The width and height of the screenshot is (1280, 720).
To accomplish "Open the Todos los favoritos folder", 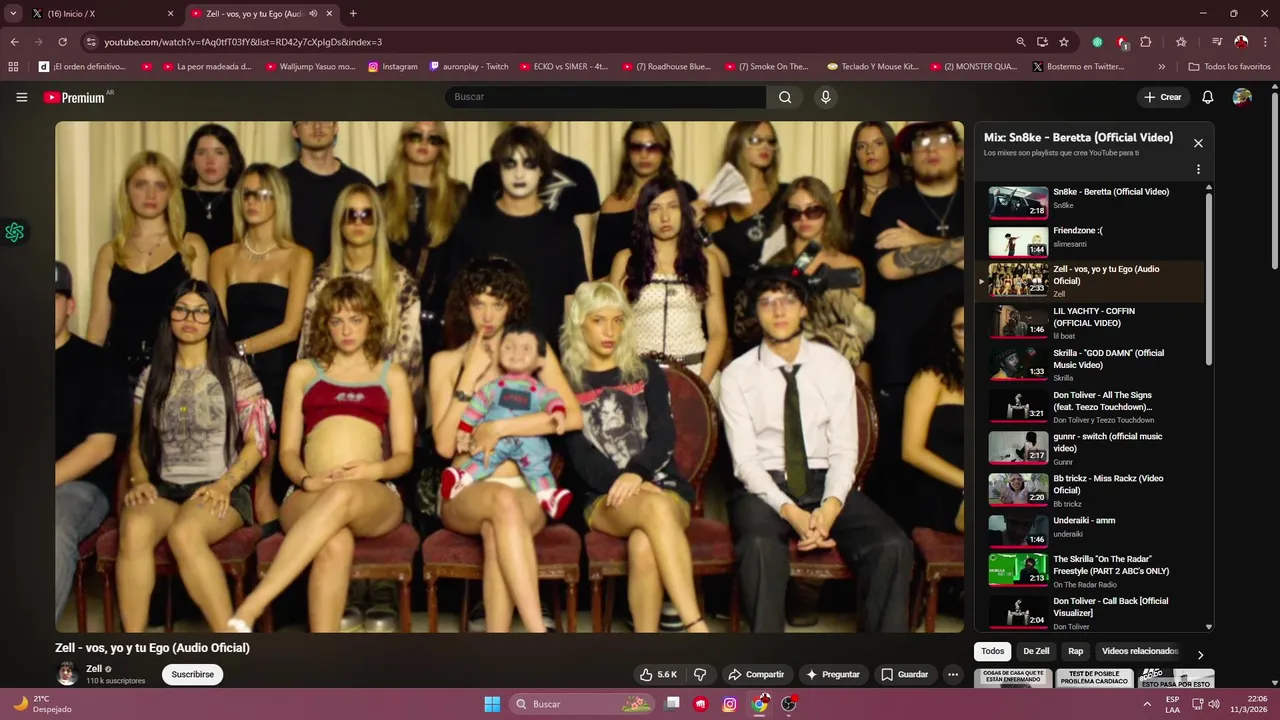I will pos(1229,67).
